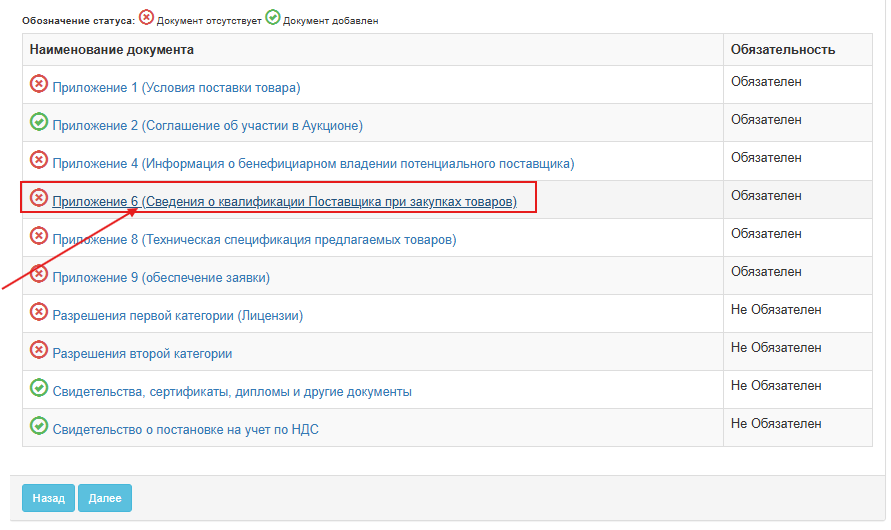Open Разрешения второй категории link

[142, 354]
